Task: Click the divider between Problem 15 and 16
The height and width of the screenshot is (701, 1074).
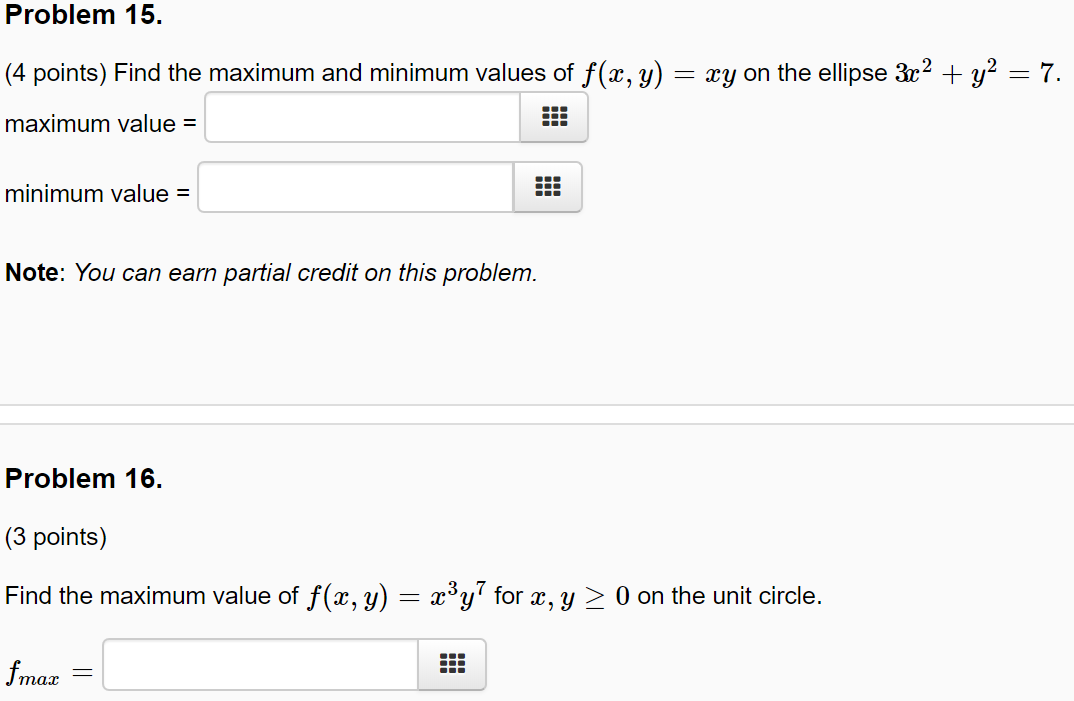Action: 537,416
